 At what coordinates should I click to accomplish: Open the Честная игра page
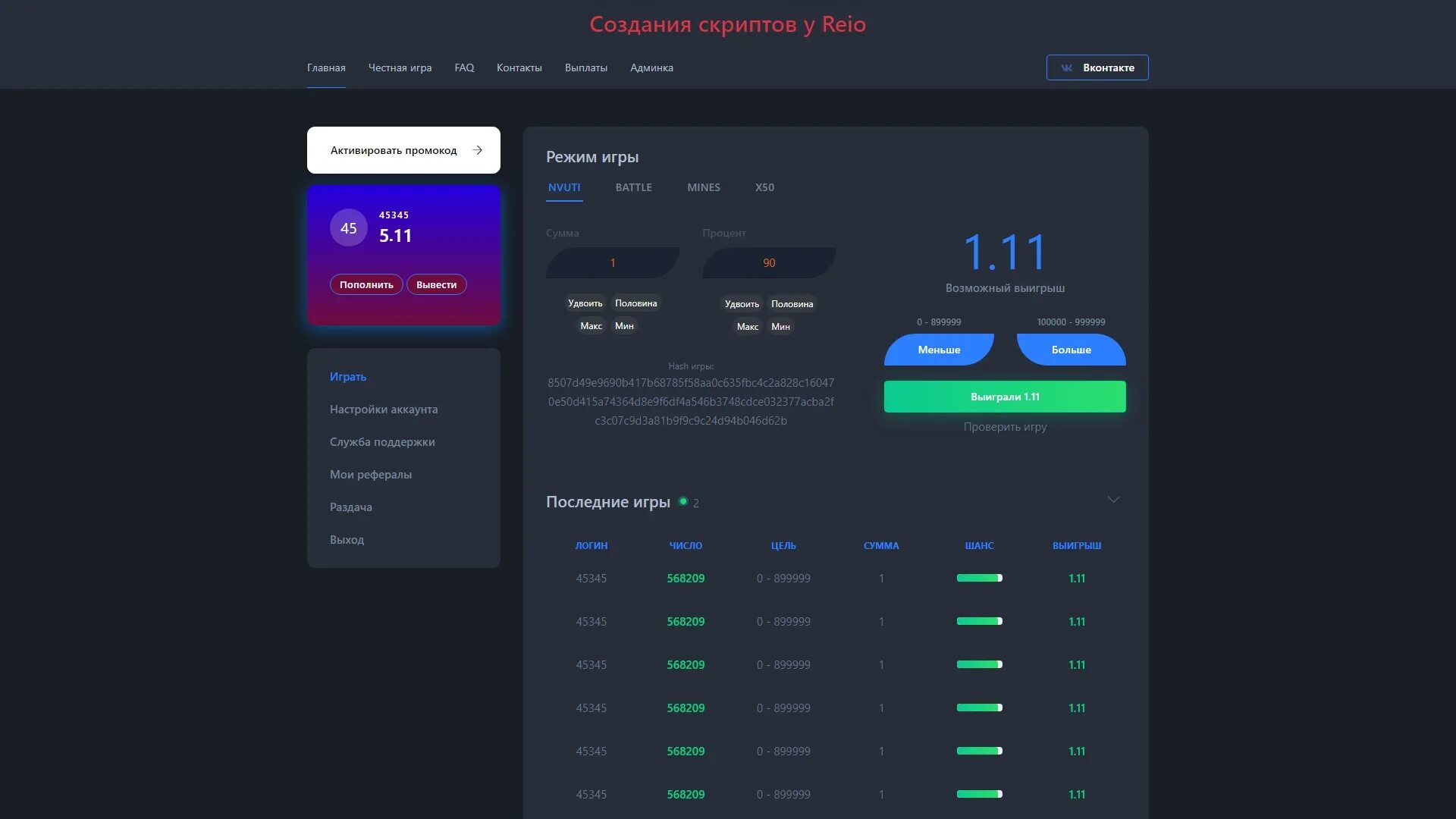(x=400, y=67)
